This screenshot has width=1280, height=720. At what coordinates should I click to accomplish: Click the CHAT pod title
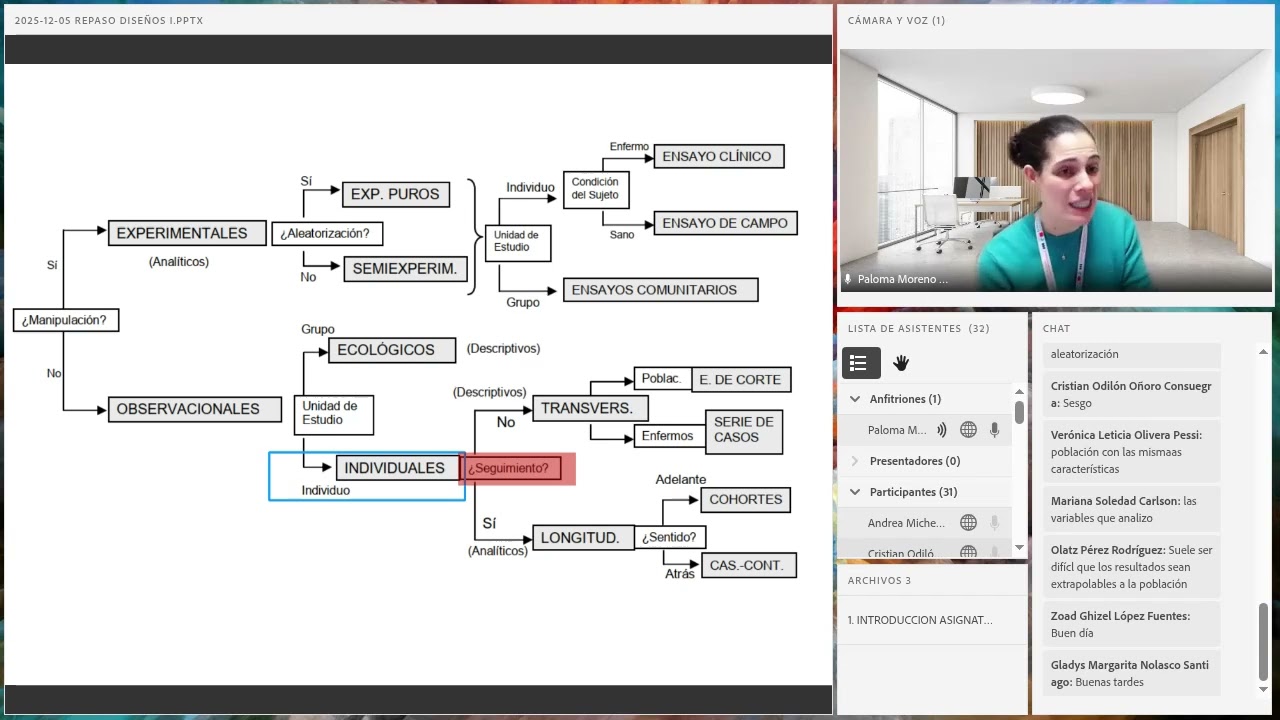pos(1056,328)
